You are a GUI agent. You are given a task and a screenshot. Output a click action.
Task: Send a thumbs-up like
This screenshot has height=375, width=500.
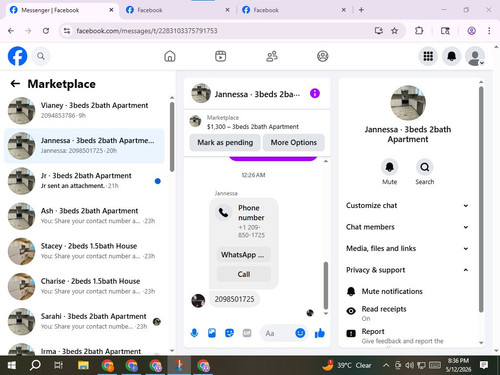coord(320,333)
